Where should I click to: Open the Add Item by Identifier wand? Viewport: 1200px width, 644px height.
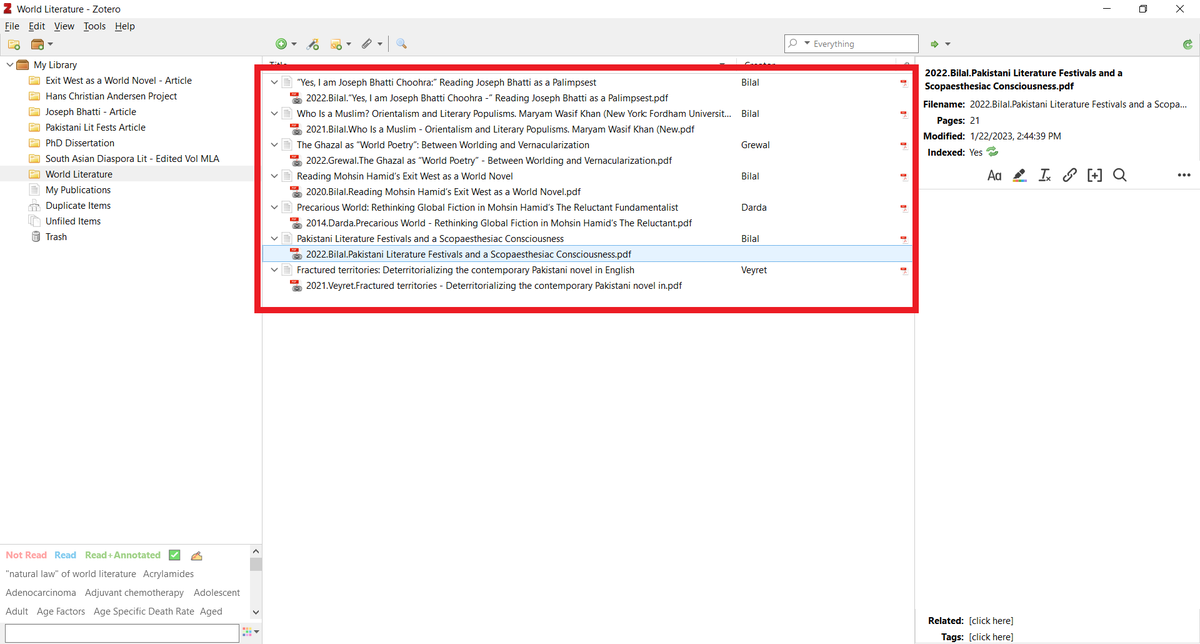(x=313, y=44)
